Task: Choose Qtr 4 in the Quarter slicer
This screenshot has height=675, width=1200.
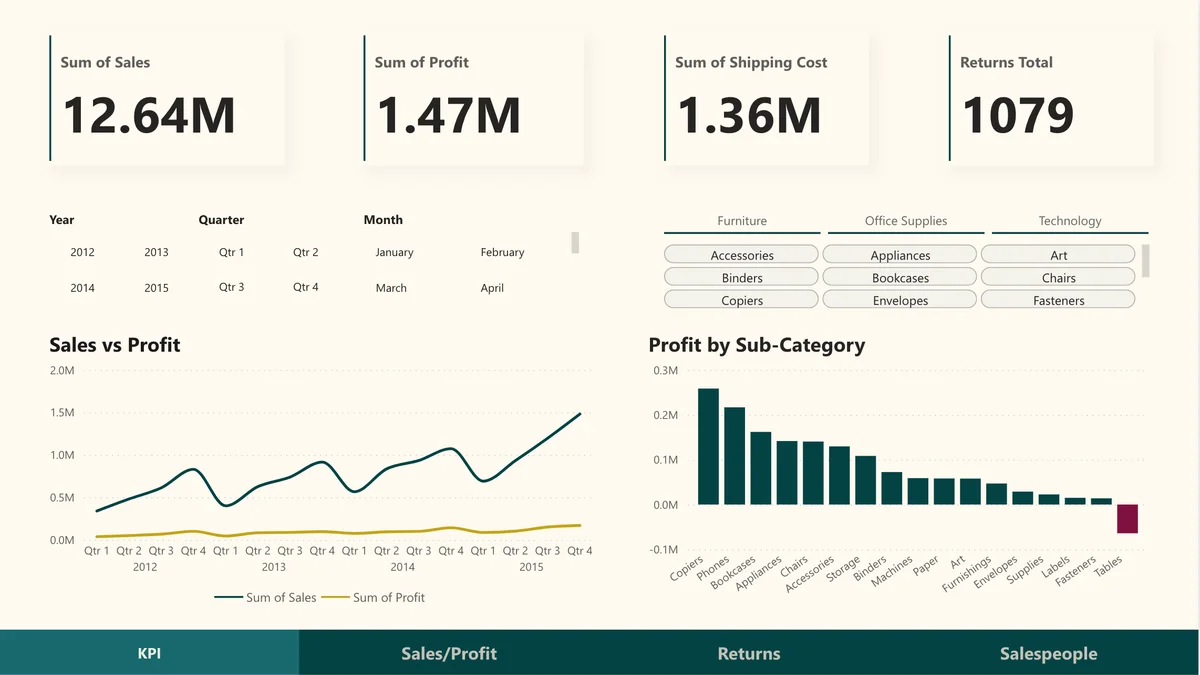Action: pyautogui.click(x=305, y=287)
